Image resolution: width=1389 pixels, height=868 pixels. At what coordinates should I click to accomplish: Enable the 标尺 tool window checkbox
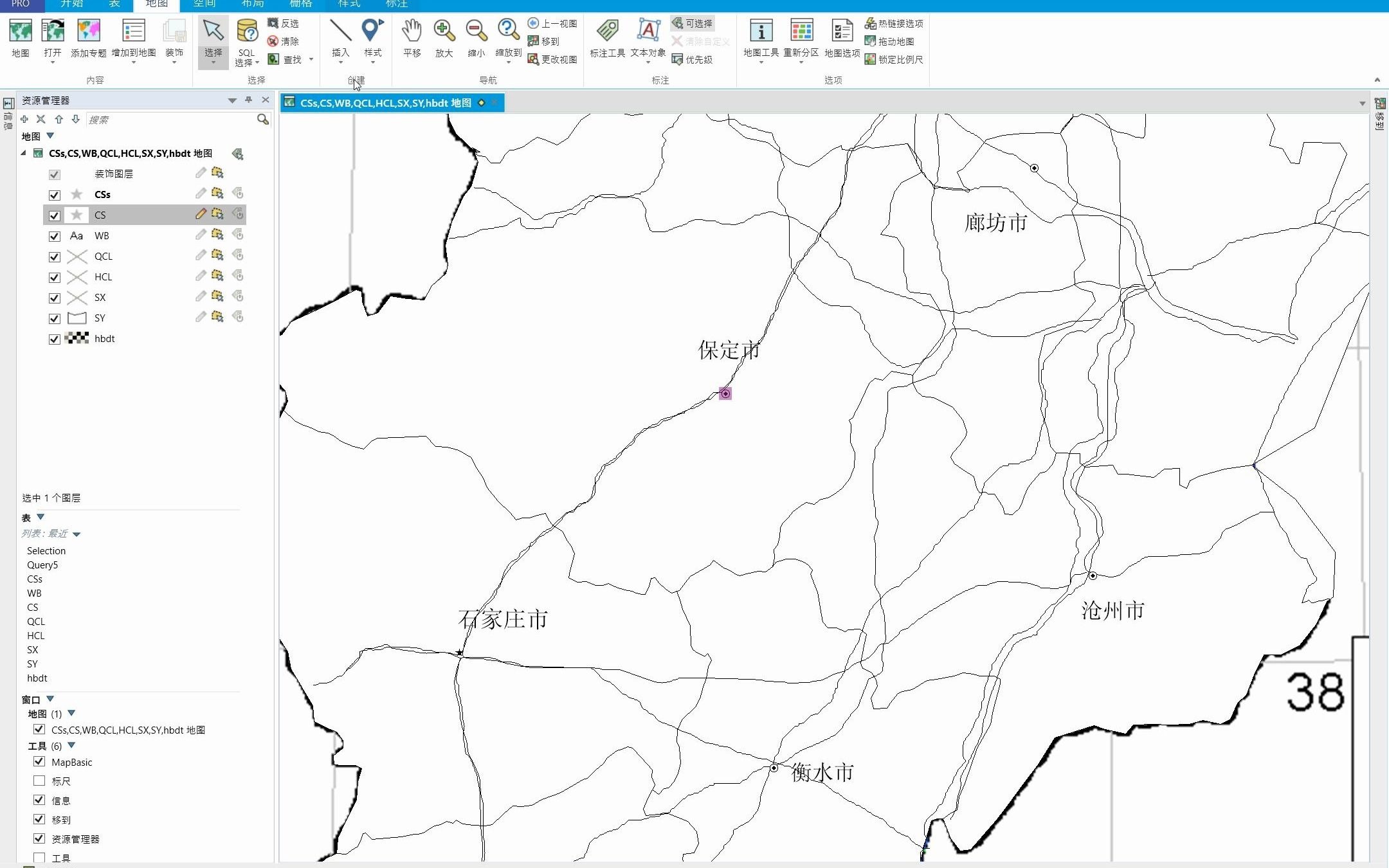point(39,781)
